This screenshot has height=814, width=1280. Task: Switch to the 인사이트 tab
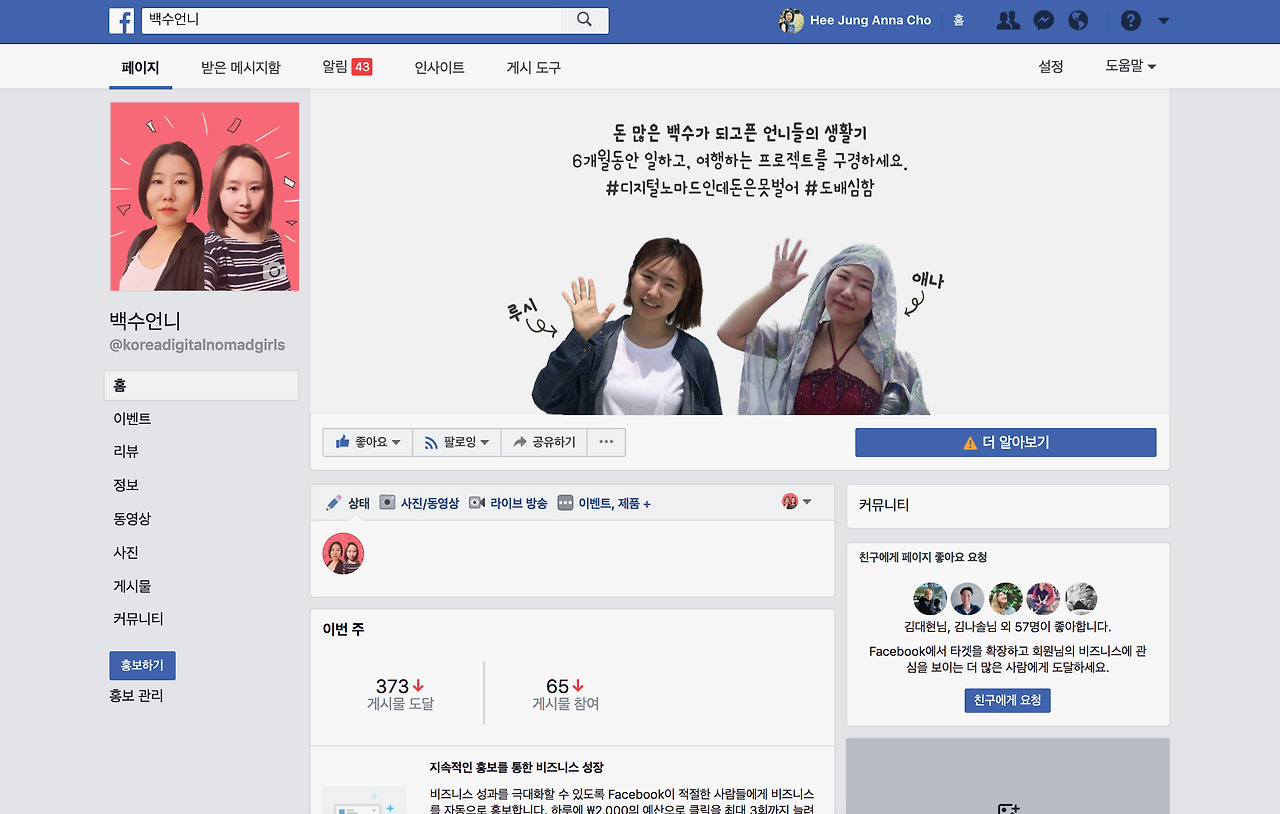(x=438, y=66)
